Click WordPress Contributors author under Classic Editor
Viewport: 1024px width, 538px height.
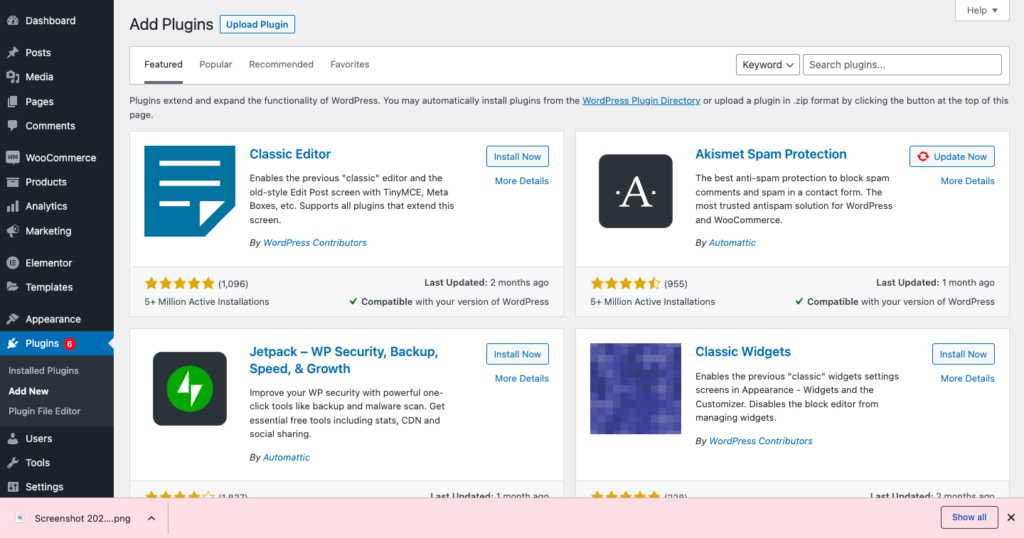pyautogui.click(x=315, y=242)
